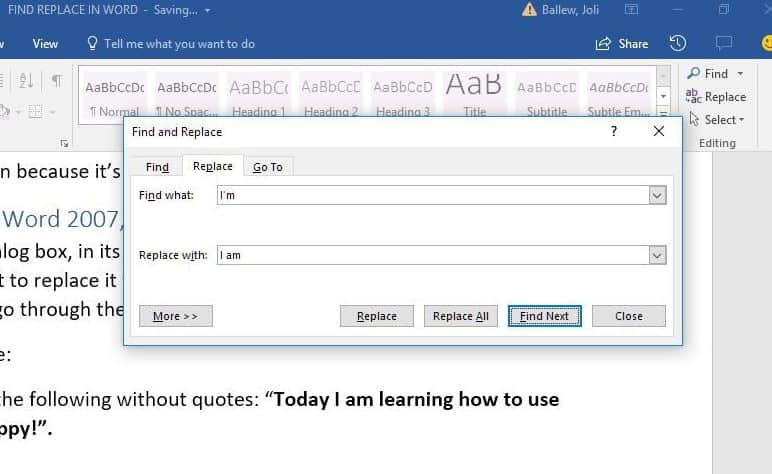The image size is (772, 474).
Task: Apply the No Spacing style
Action: coord(187,97)
